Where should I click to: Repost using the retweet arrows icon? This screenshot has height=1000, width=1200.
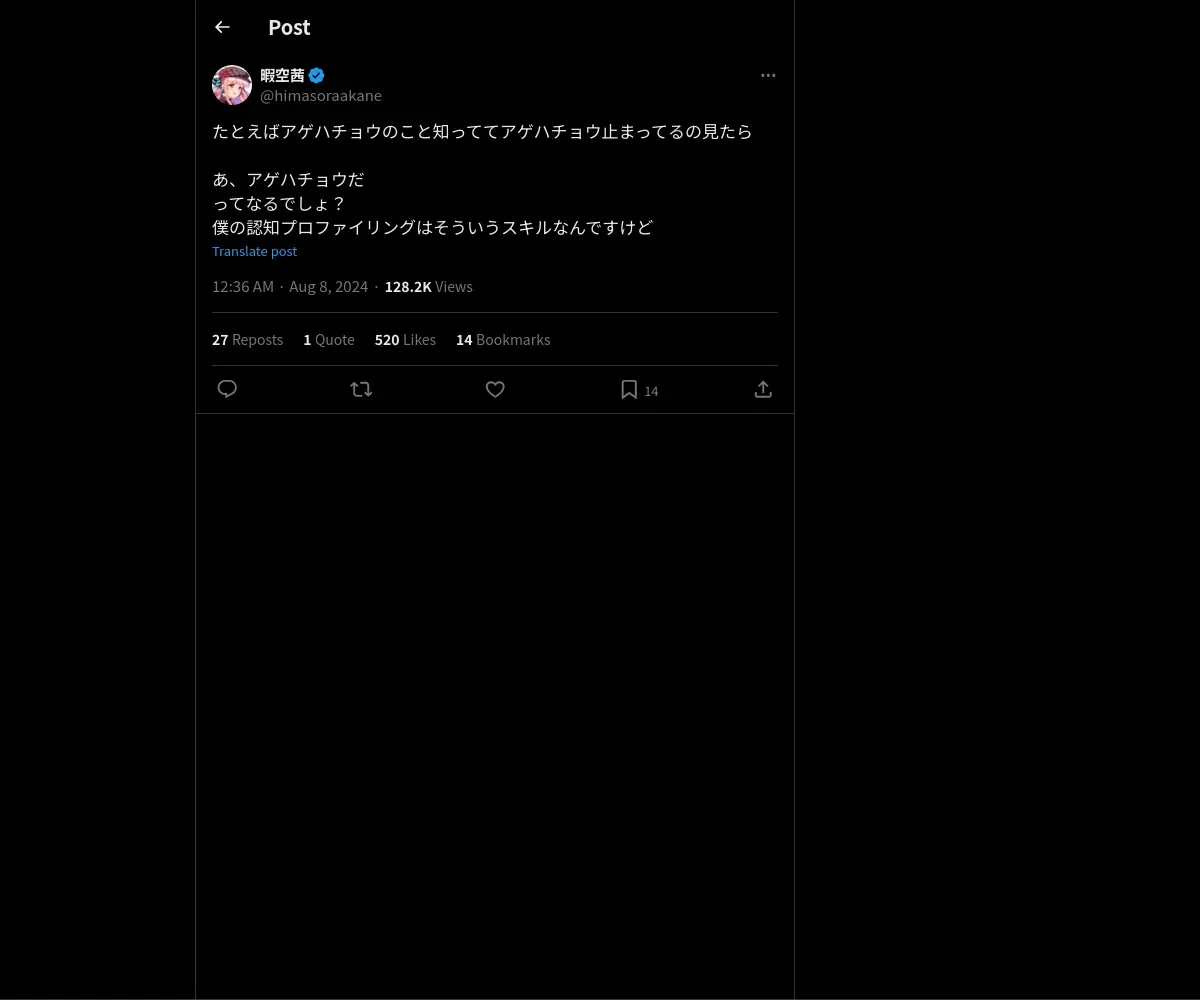[361, 389]
